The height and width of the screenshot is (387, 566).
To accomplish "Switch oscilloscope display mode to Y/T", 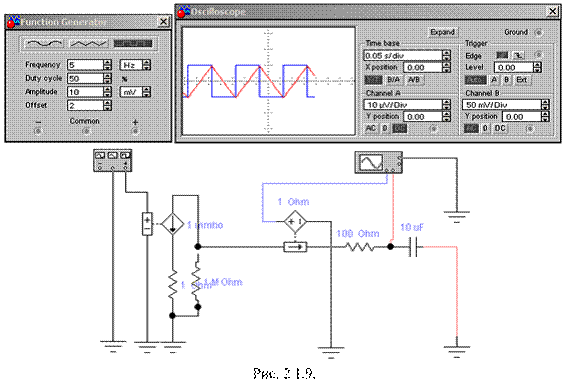I will (x=373, y=80).
